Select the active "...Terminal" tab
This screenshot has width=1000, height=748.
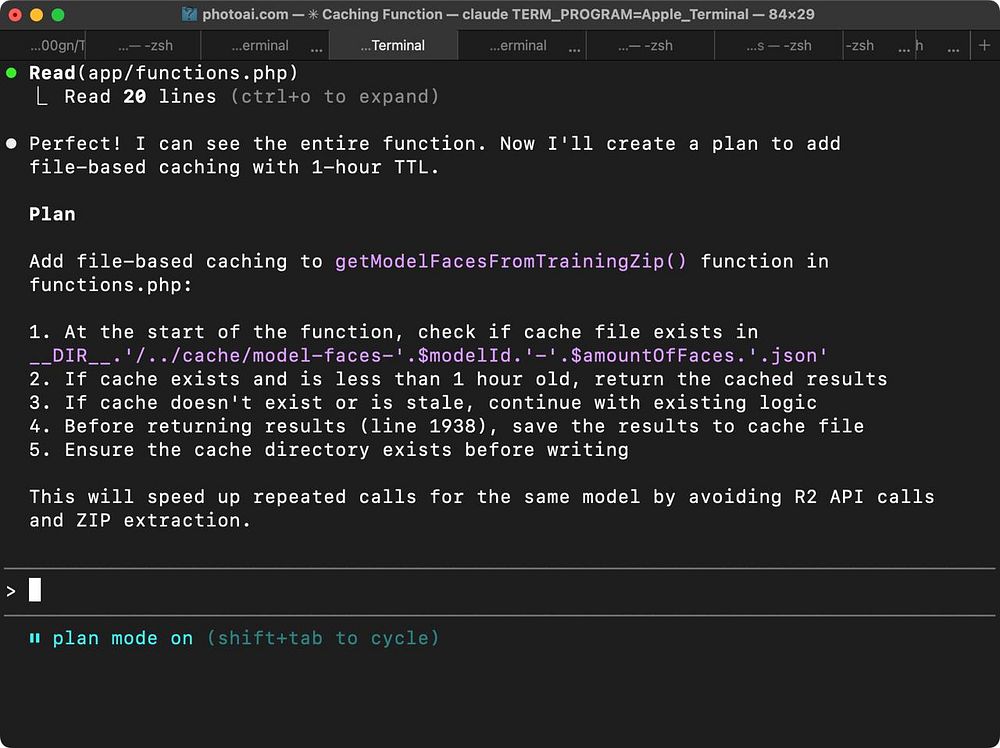point(392,46)
